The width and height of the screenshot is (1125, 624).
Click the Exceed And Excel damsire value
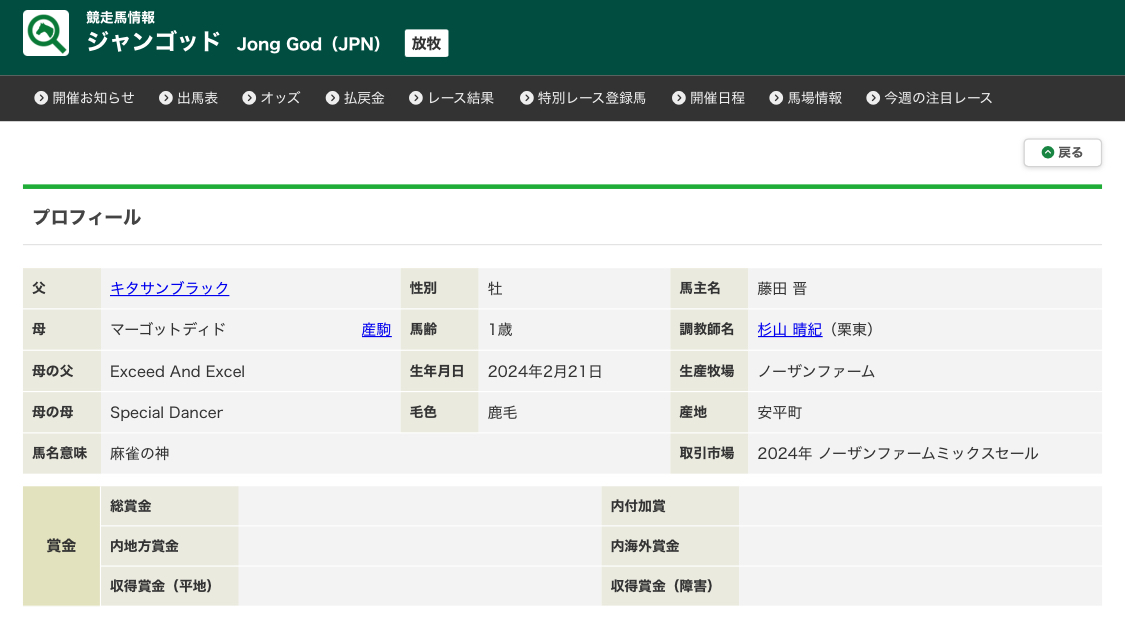[177, 371]
